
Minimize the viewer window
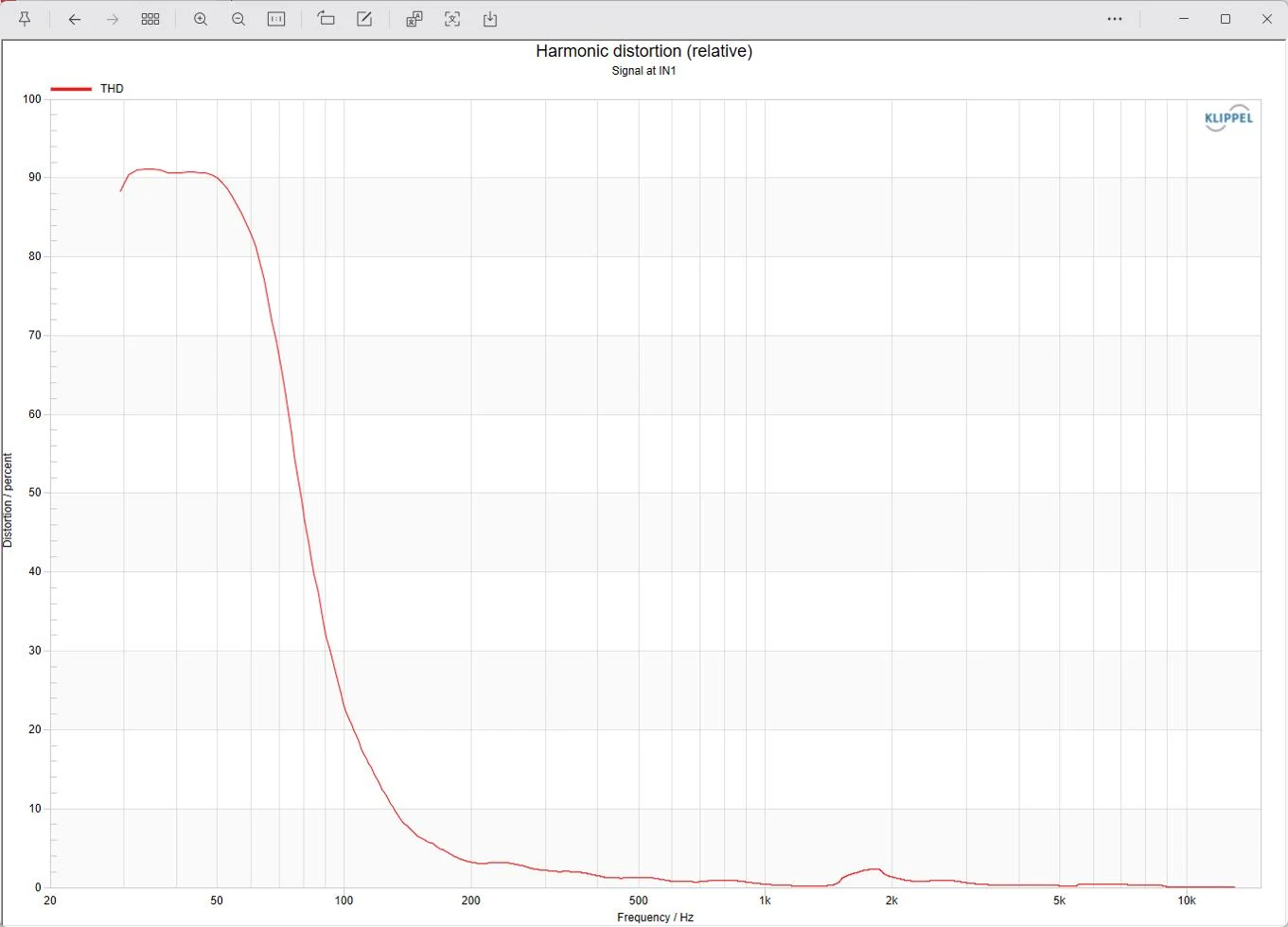click(x=1184, y=19)
